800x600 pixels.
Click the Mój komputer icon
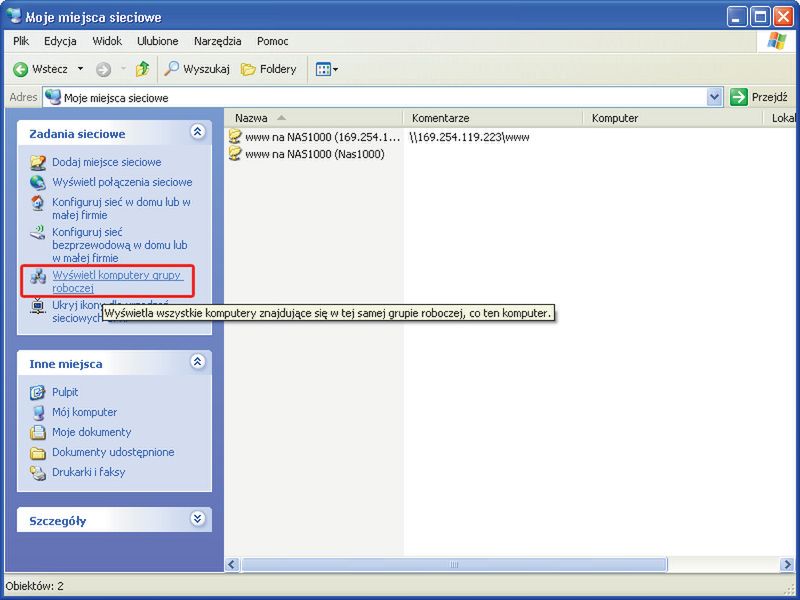[x=37, y=412]
